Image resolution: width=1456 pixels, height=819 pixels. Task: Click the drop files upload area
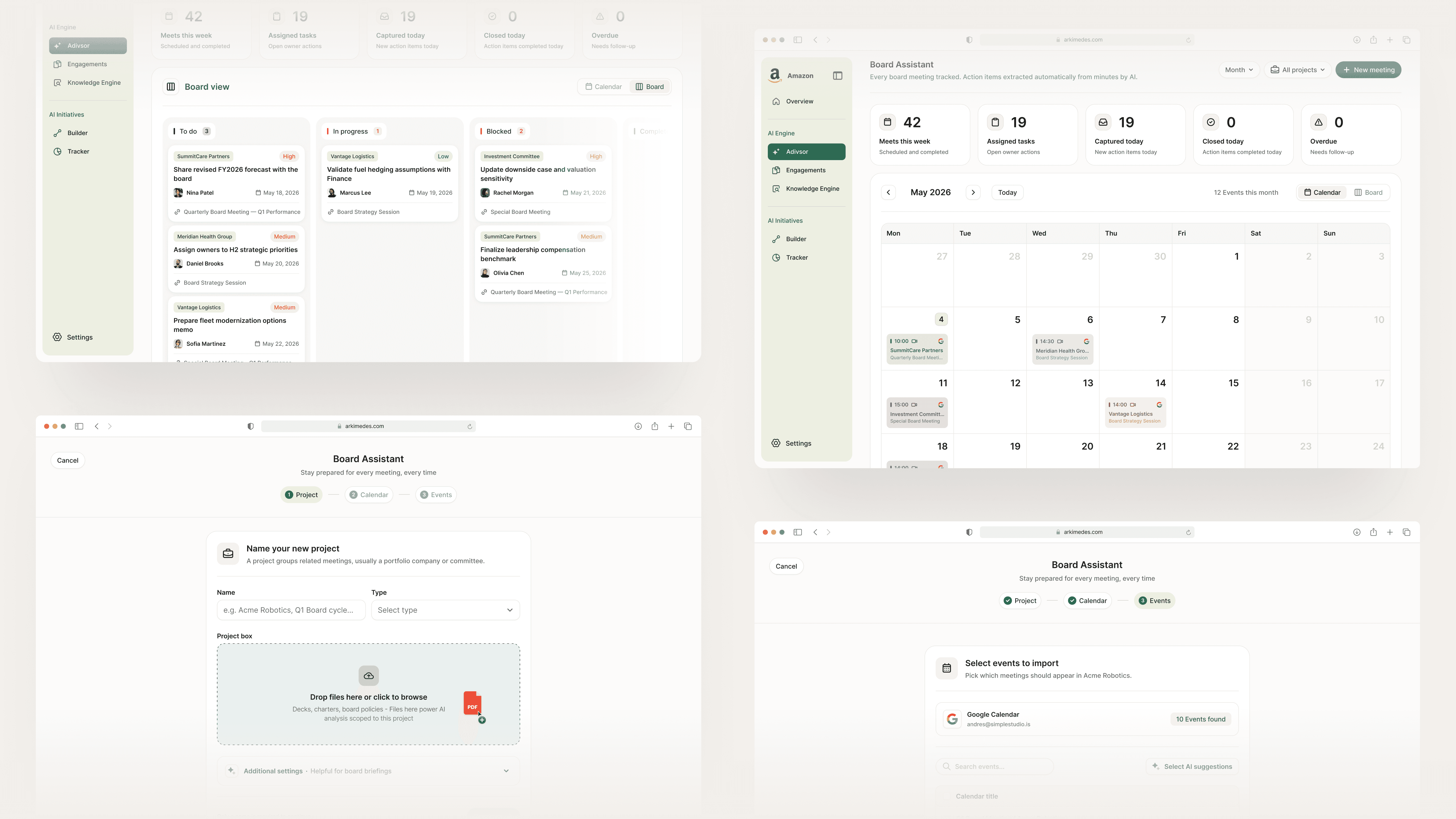tap(369, 694)
